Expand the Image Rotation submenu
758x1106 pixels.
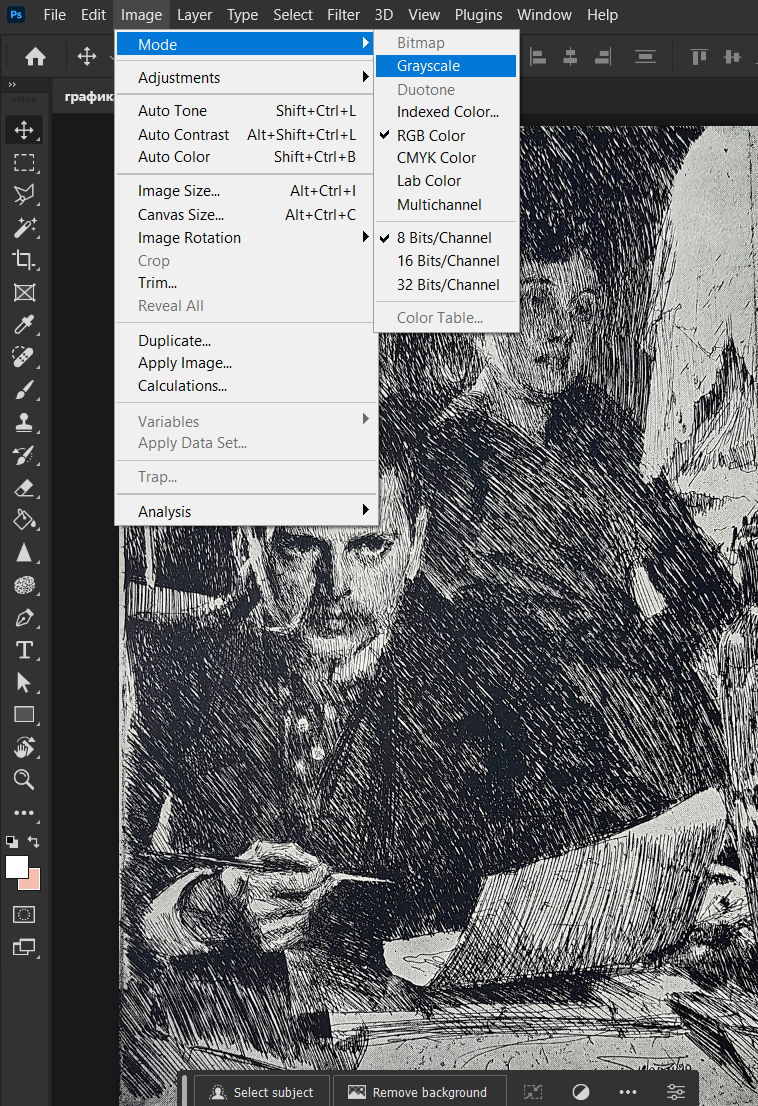point(245,238)
